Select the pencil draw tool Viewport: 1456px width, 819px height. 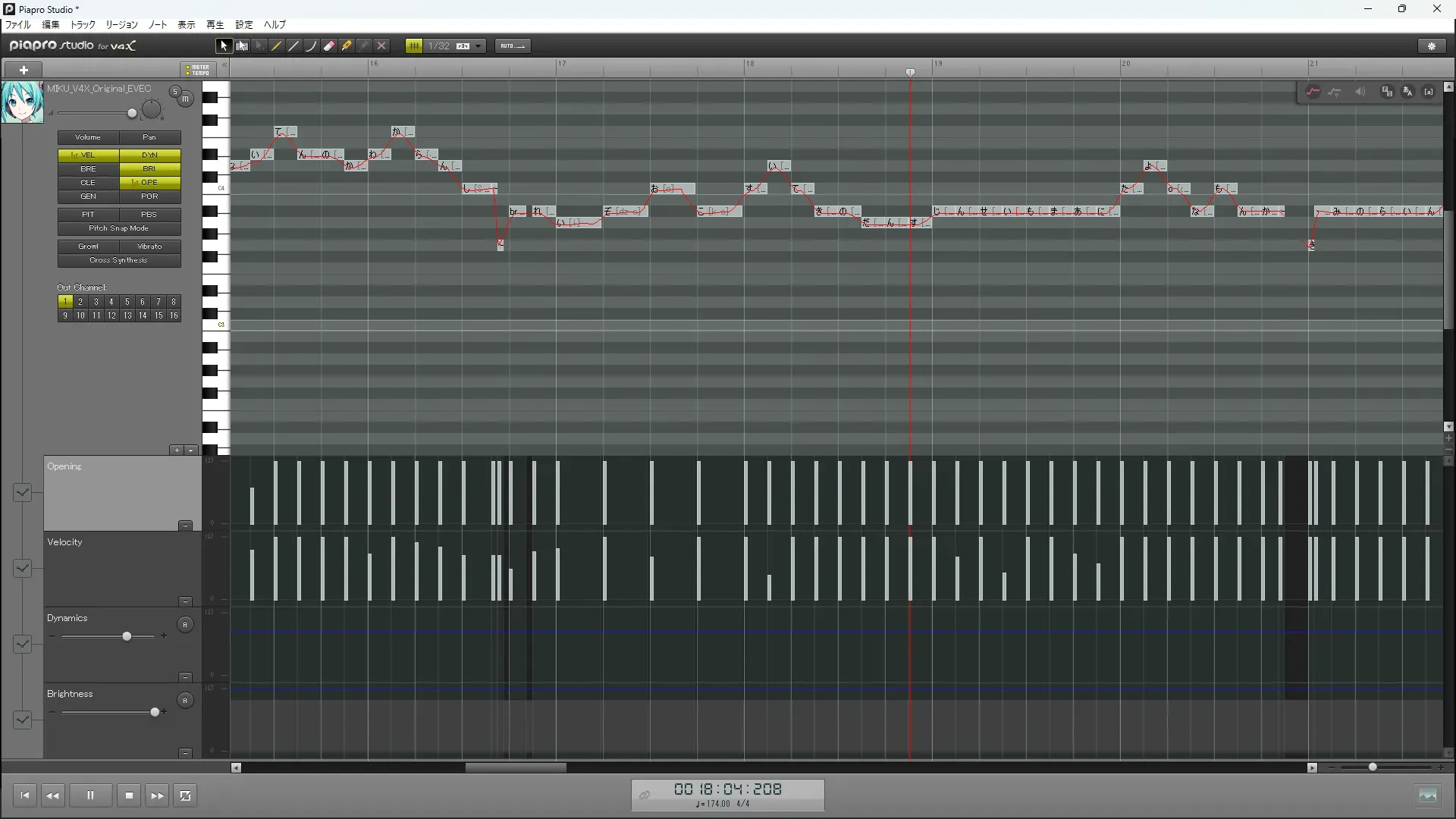click(x=277, y=46)
